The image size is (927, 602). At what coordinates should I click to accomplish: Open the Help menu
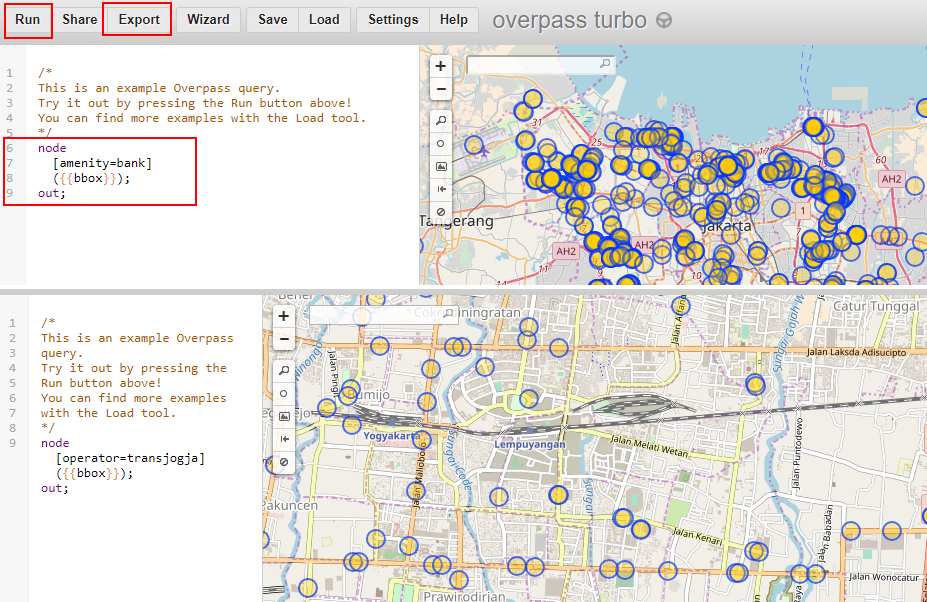(x=453, y=19)
